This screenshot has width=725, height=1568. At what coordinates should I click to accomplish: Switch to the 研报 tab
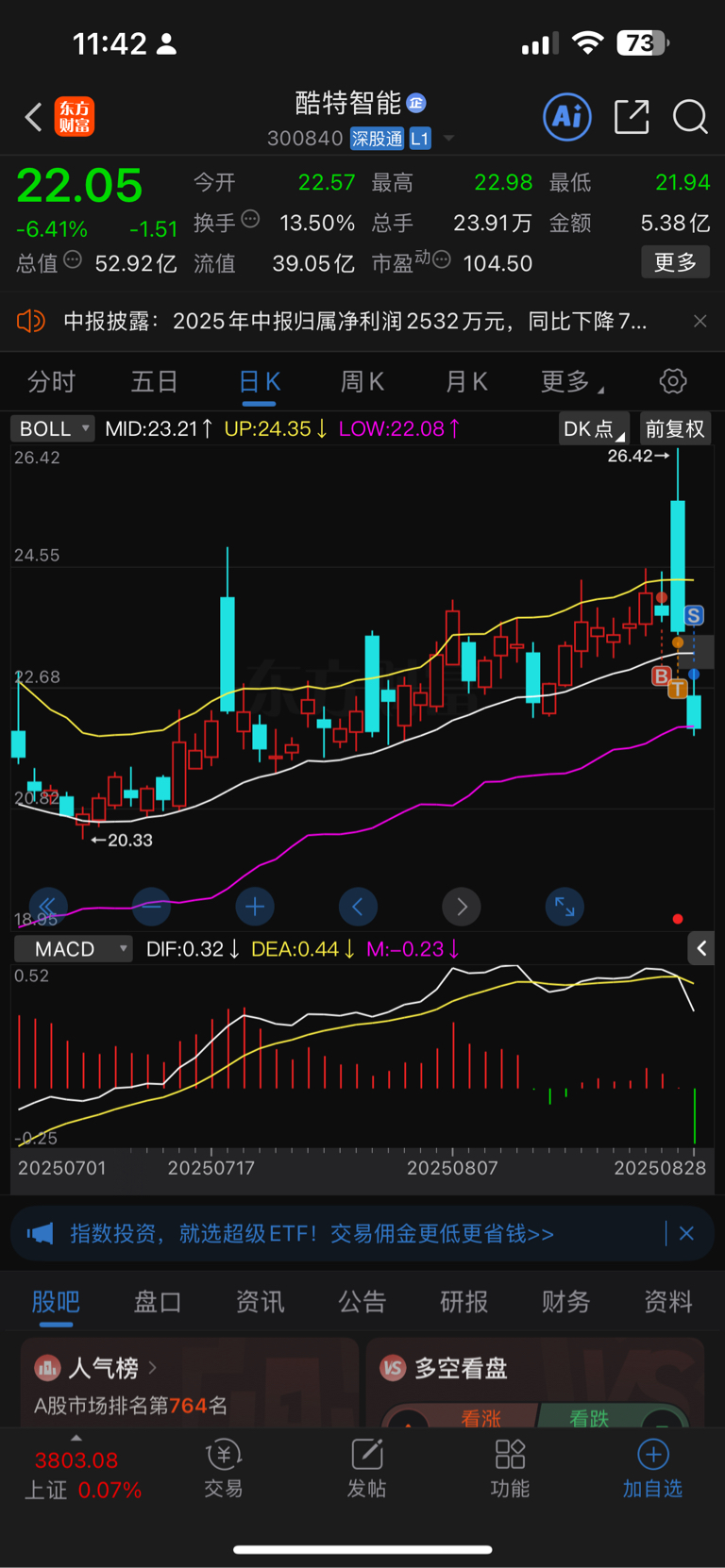(x=464, y=1302)
